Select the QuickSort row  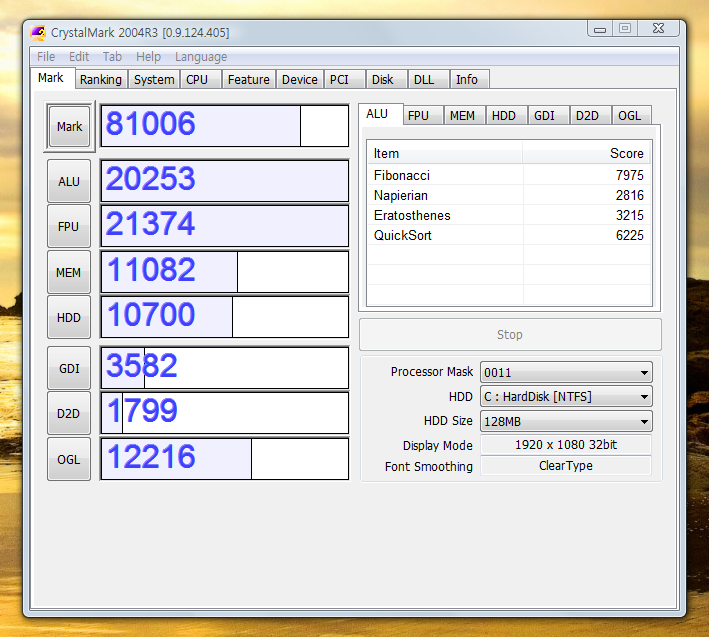pyautogui.click(x=509, y=235)
